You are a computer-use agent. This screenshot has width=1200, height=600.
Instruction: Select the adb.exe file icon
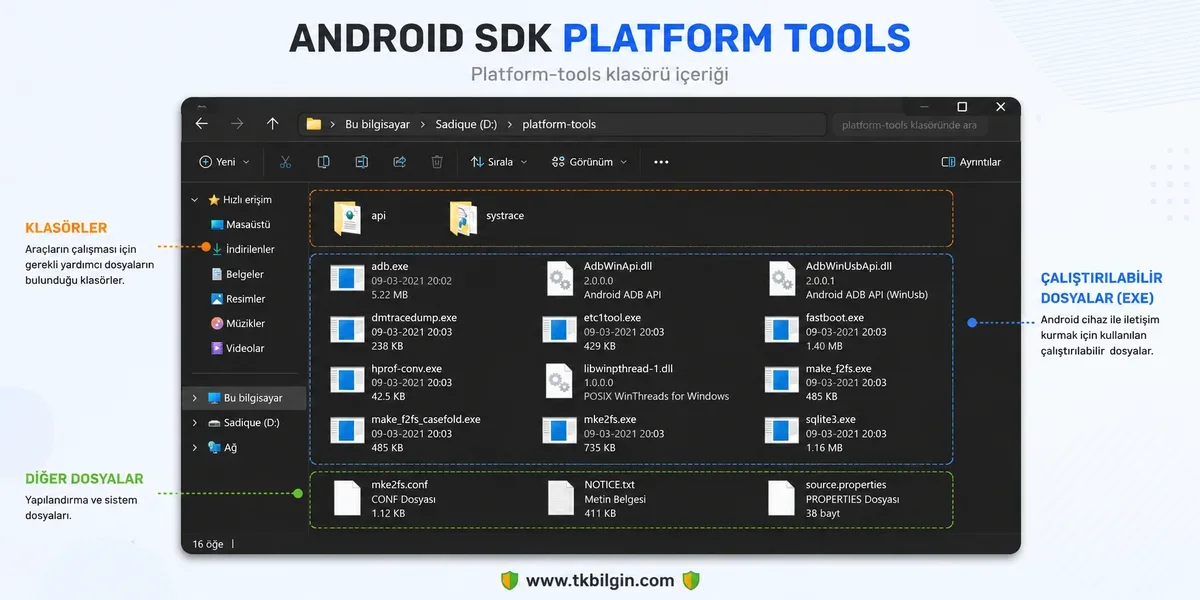348,280
